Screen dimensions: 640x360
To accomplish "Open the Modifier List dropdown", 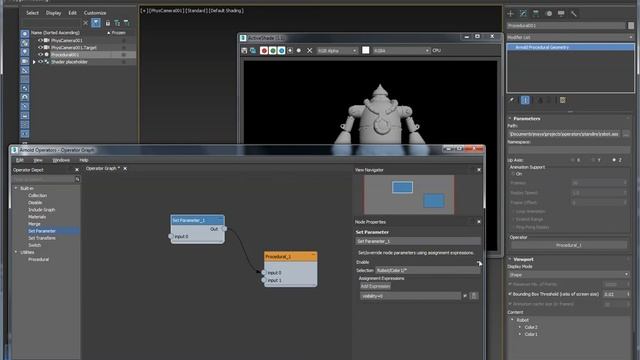I will coord(570,37).
